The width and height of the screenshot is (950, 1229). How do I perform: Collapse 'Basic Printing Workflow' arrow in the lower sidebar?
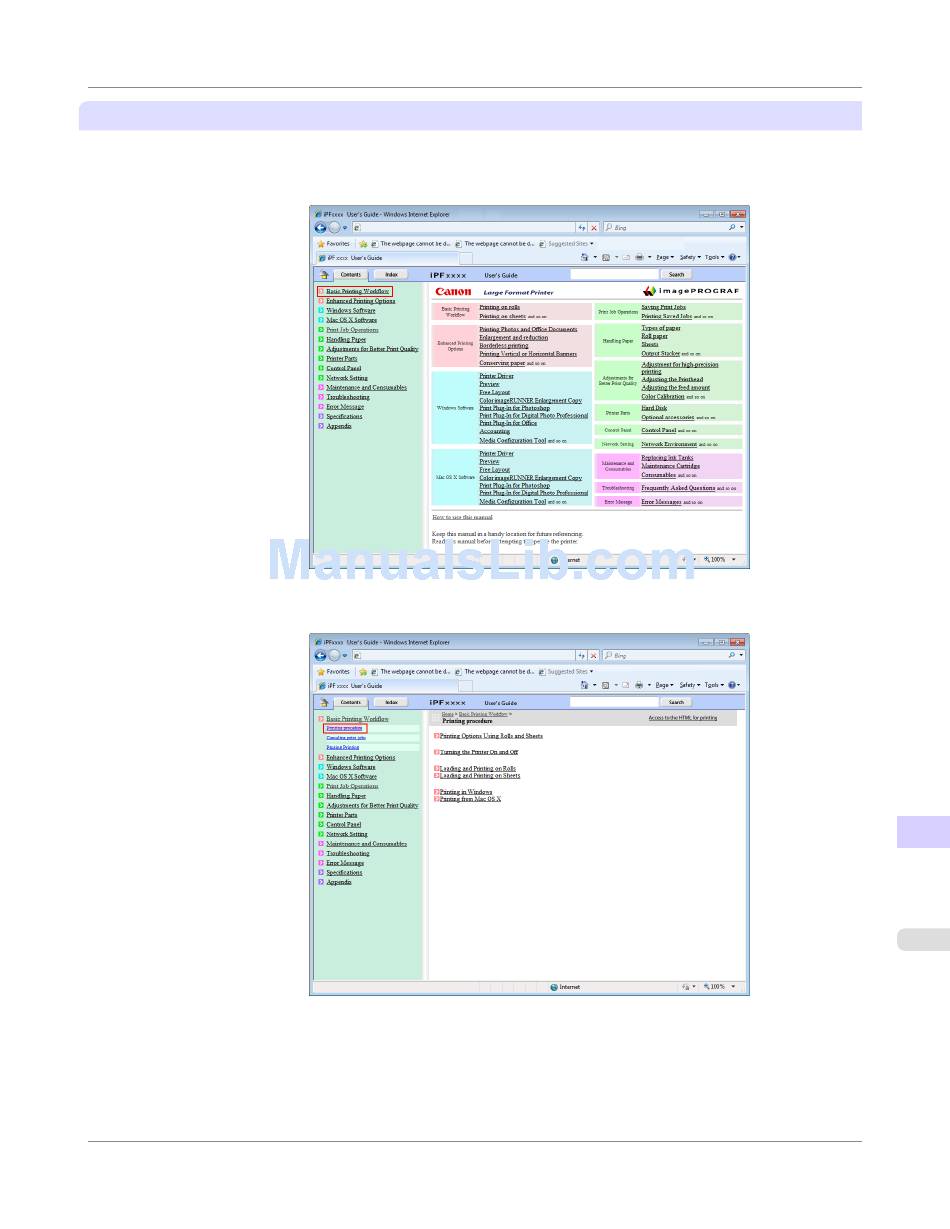pyautogui.click(x=321, y=719)
